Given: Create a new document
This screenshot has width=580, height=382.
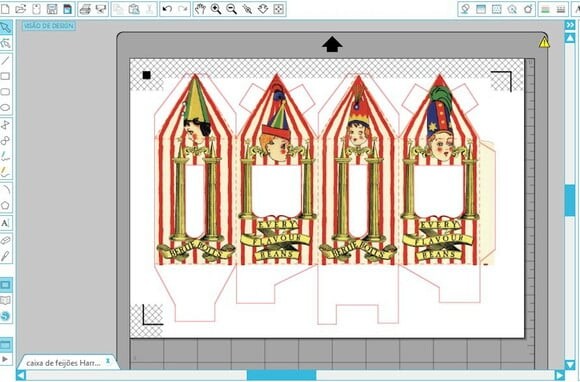Looking at the screenshot, I should 5,9.
